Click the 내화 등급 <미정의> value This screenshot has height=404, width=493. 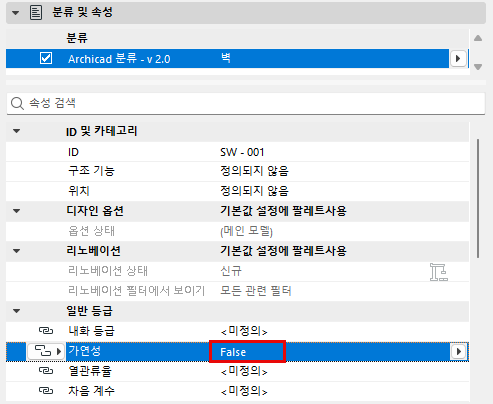click(244, 331)
